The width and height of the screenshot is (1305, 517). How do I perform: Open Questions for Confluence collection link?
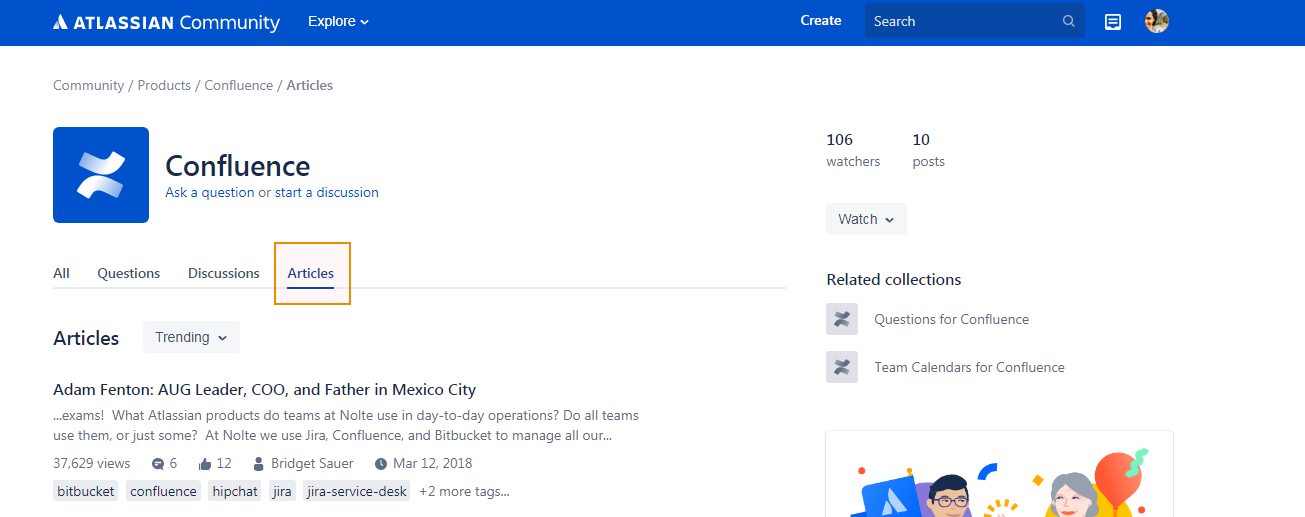coord(952,319)
